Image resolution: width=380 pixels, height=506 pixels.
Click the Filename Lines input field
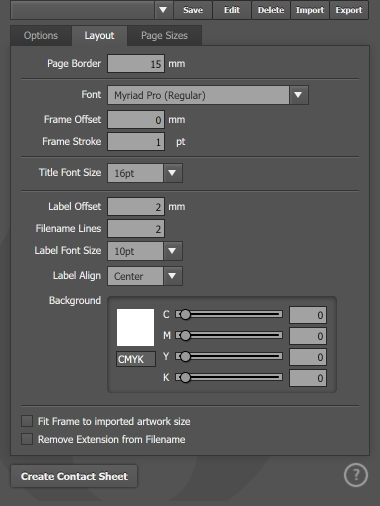click(136, 229)
